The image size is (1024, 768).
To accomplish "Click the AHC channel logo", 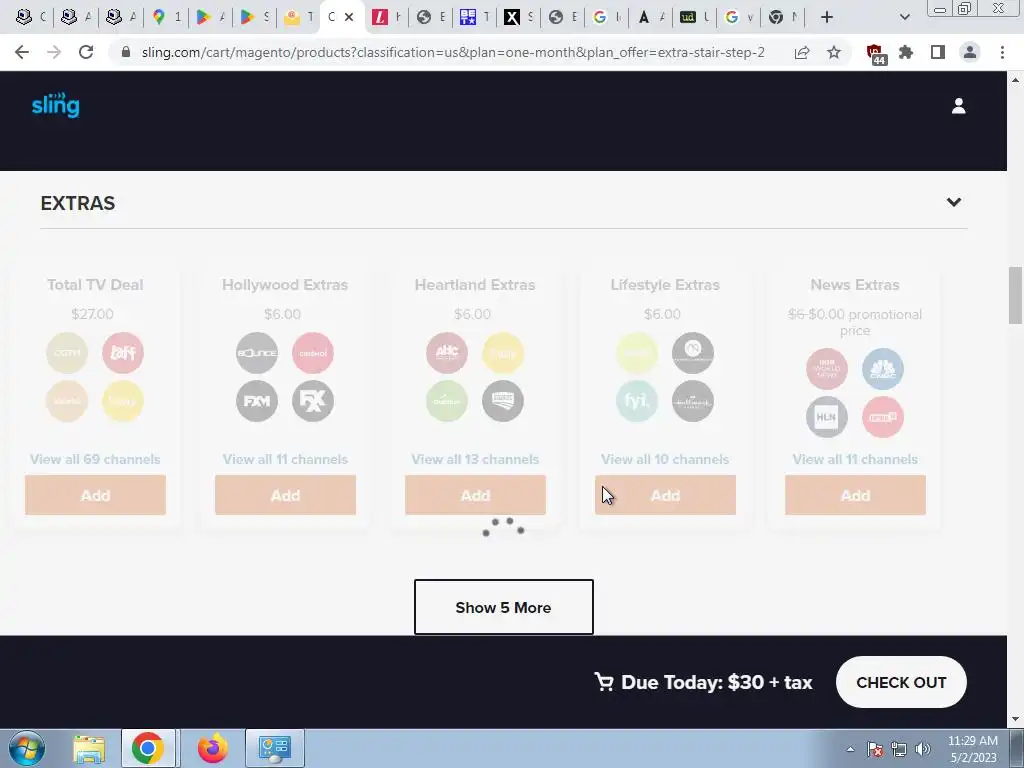I will pos(447,353).
